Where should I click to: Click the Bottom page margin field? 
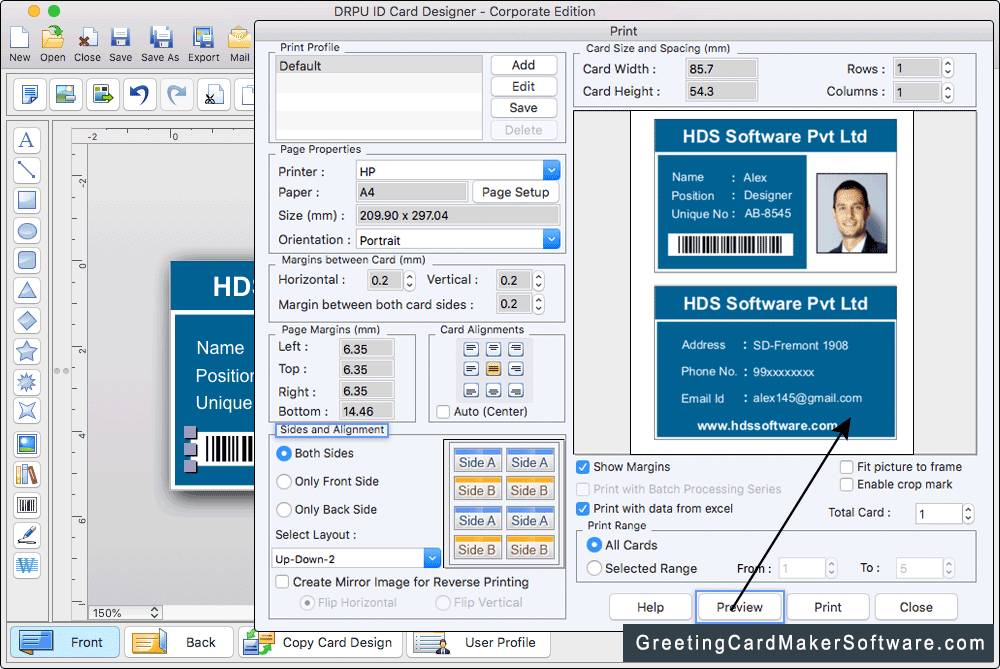tap(367, 411)
